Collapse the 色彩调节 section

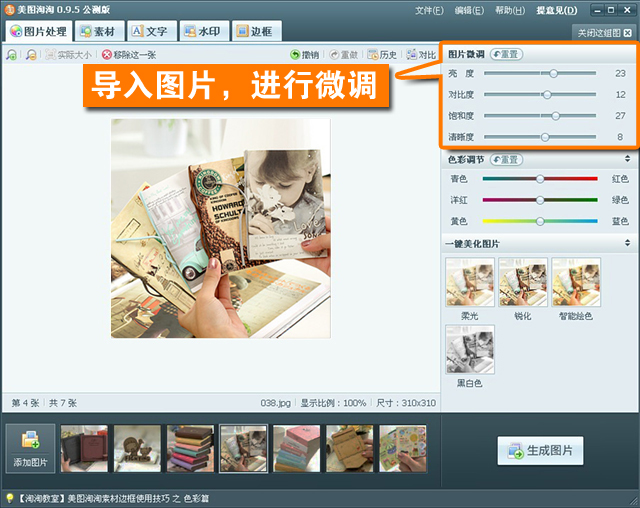click(x=627, y=159)
